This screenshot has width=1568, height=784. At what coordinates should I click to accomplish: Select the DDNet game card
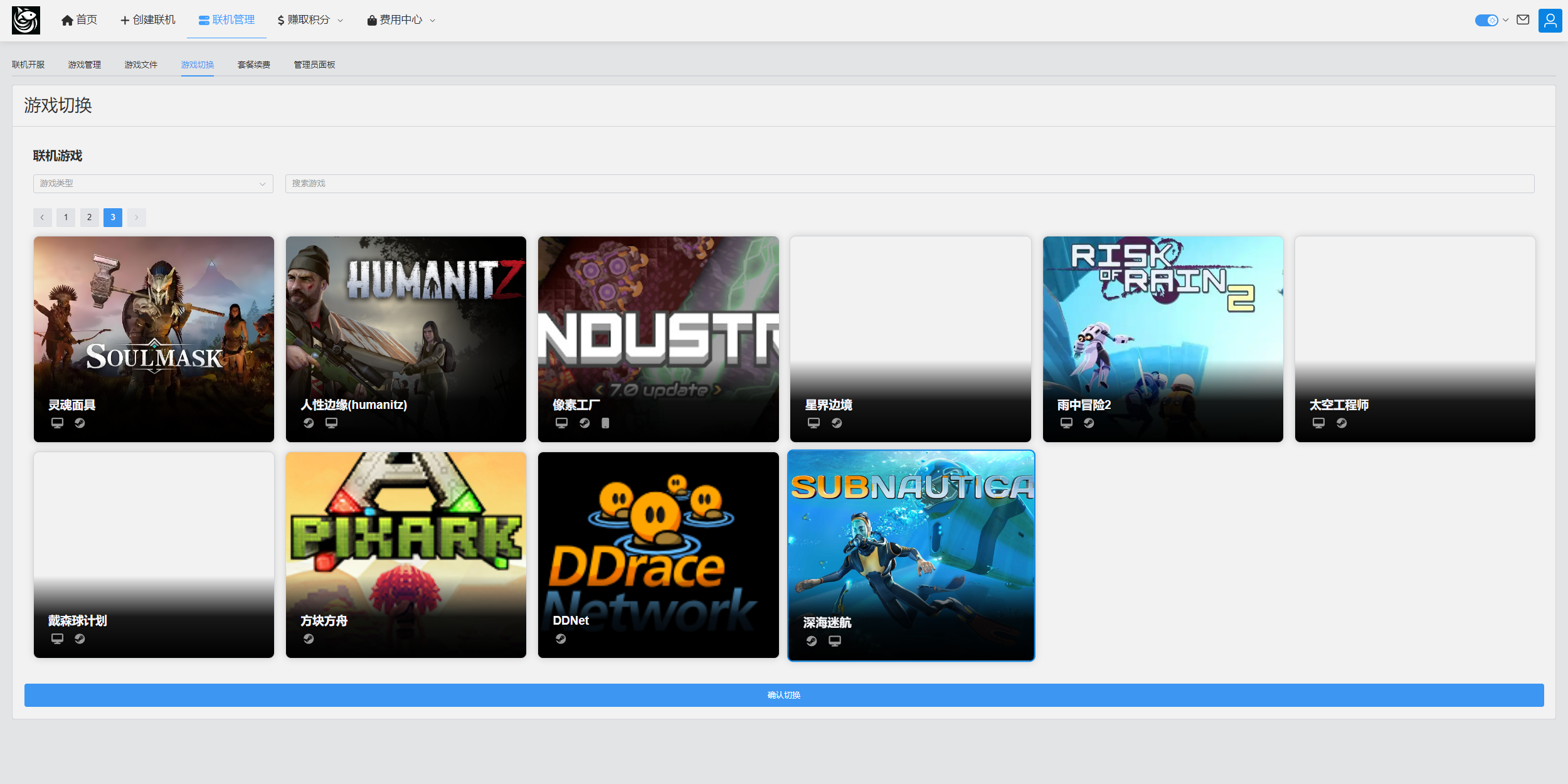pyautogui.click(x=658, y=555)
